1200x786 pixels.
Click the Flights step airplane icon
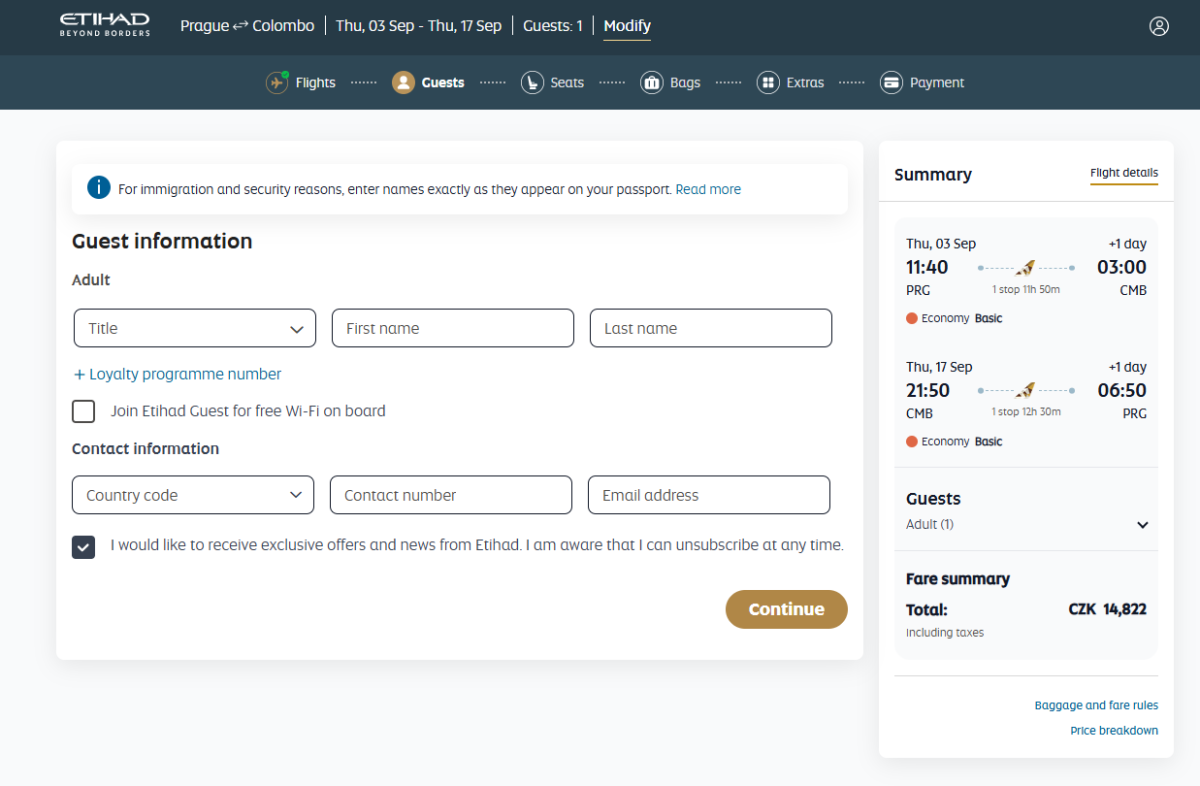(x=277, y=83)
